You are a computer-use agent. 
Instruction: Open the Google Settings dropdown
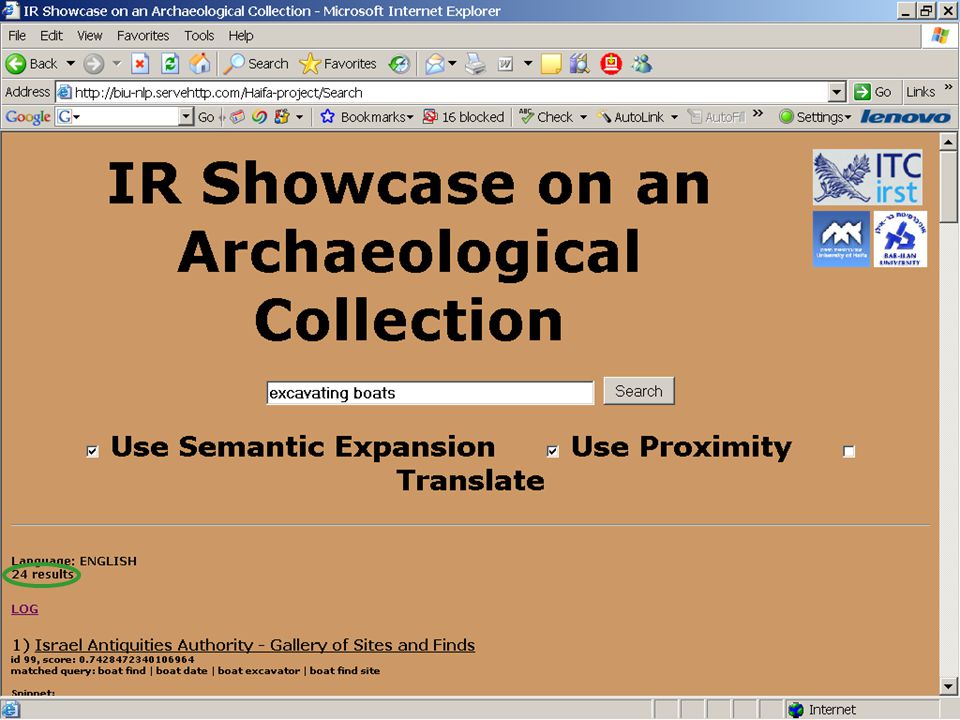click(x=848, y=118)
